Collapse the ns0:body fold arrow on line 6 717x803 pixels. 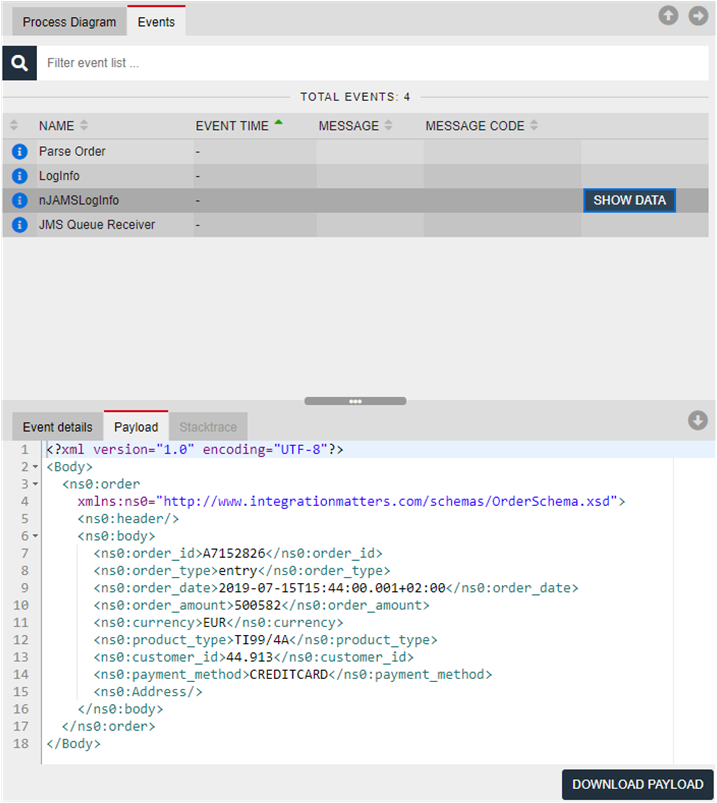[x=35, y=536]
